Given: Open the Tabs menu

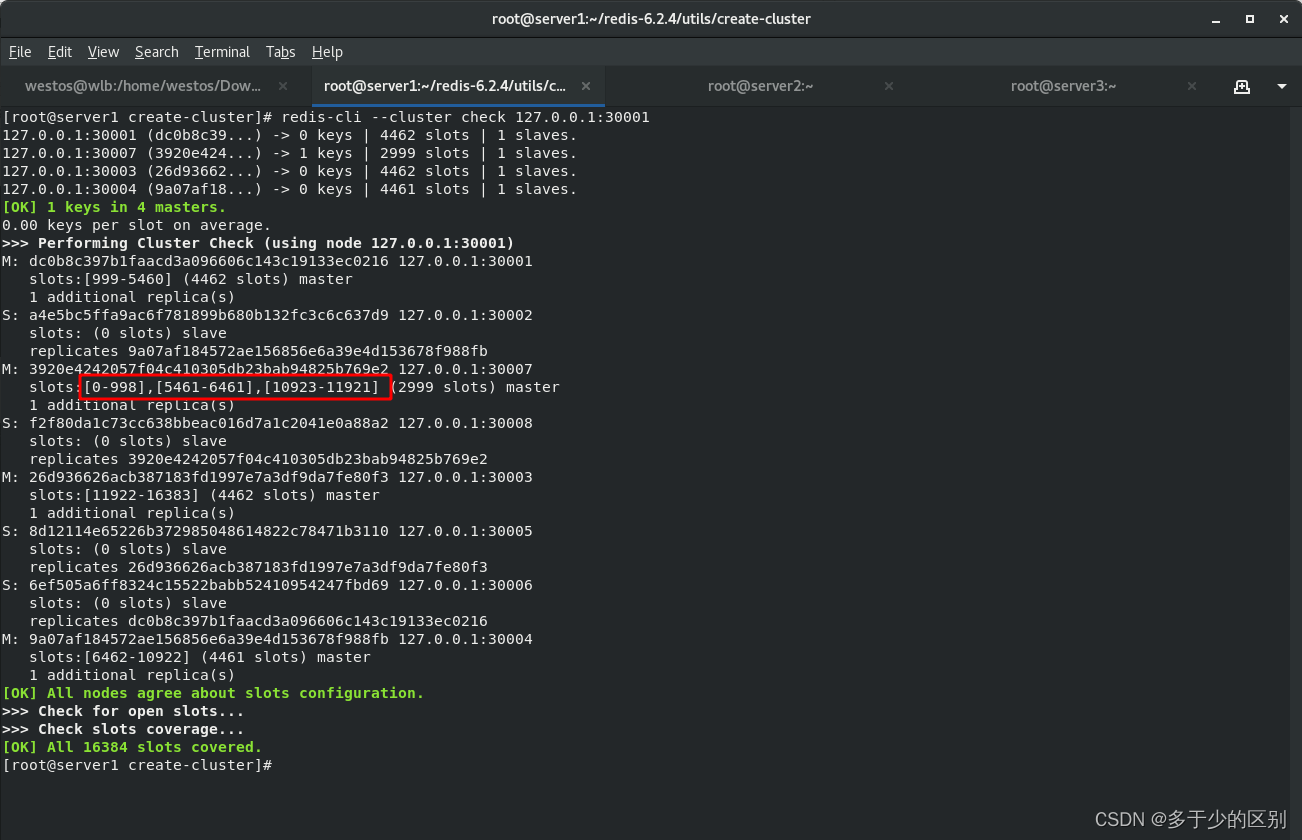Looking at the screenshot, I should (280, 52).
